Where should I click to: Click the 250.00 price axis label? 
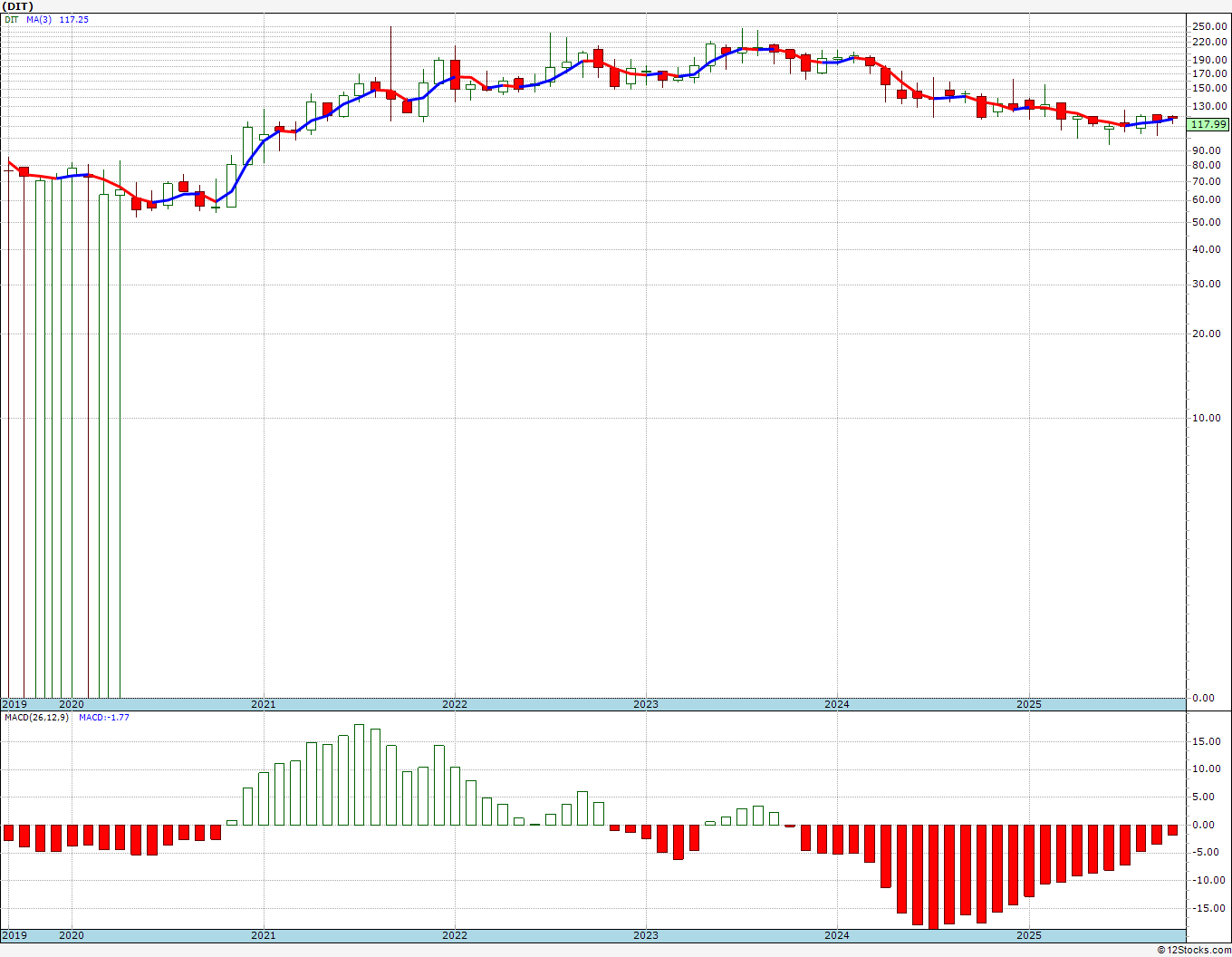tap(1209, 26)
